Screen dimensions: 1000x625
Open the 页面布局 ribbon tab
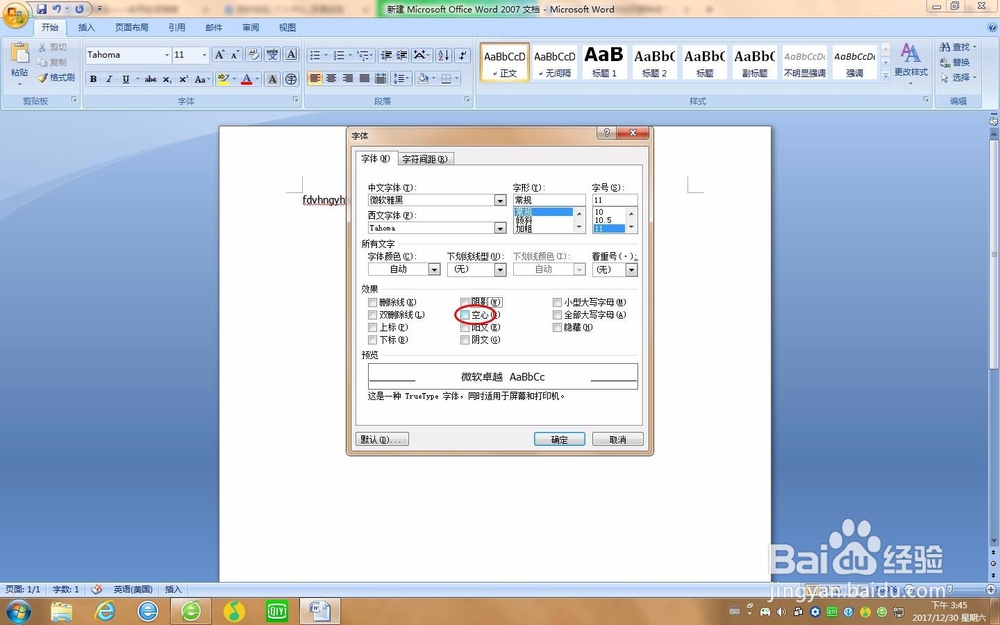131,27
